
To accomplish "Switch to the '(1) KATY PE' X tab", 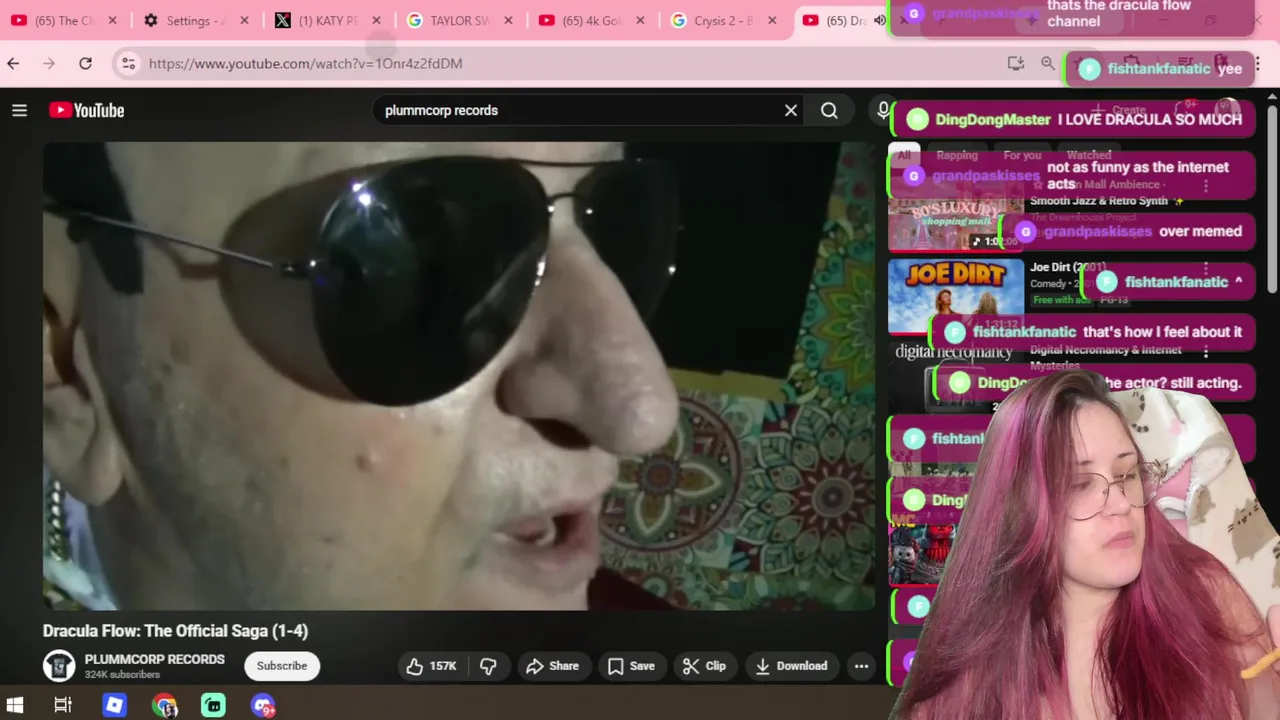I will [328, 20].
